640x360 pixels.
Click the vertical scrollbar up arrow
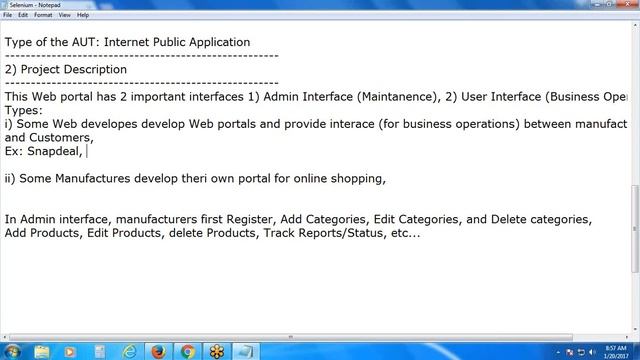[x=635, y=25]
